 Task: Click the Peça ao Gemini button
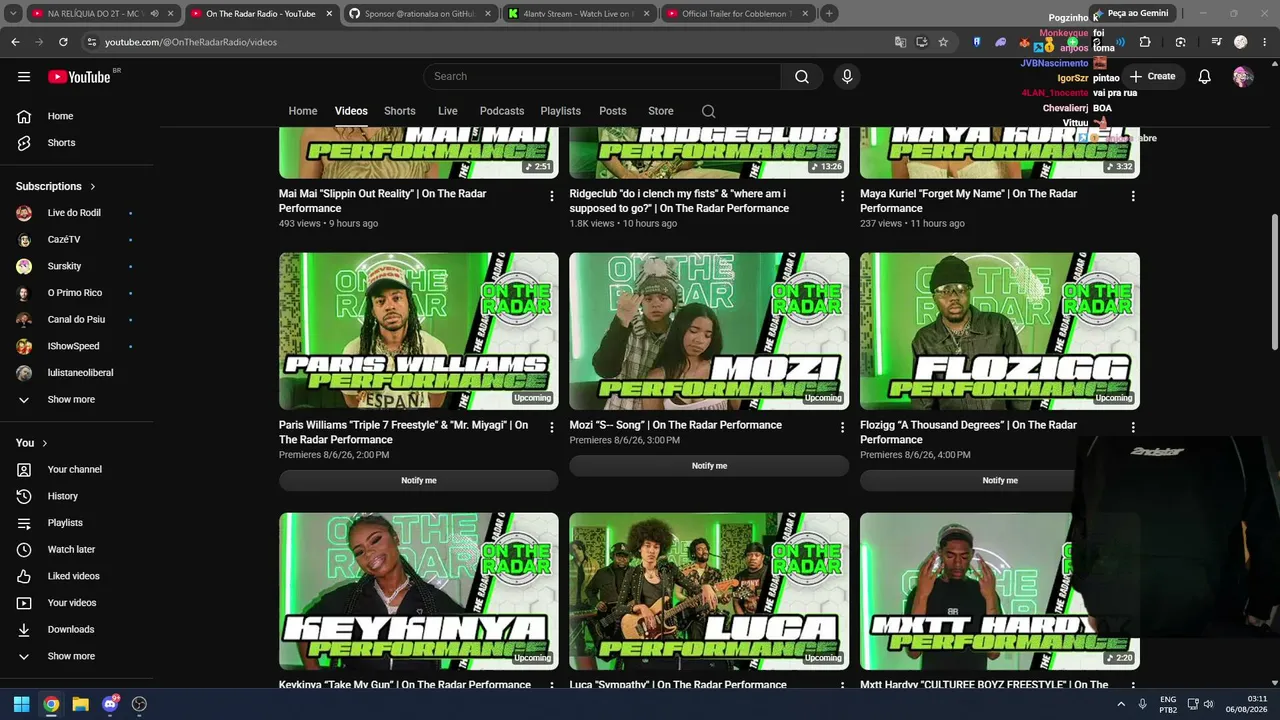(x=1130, y=13)
